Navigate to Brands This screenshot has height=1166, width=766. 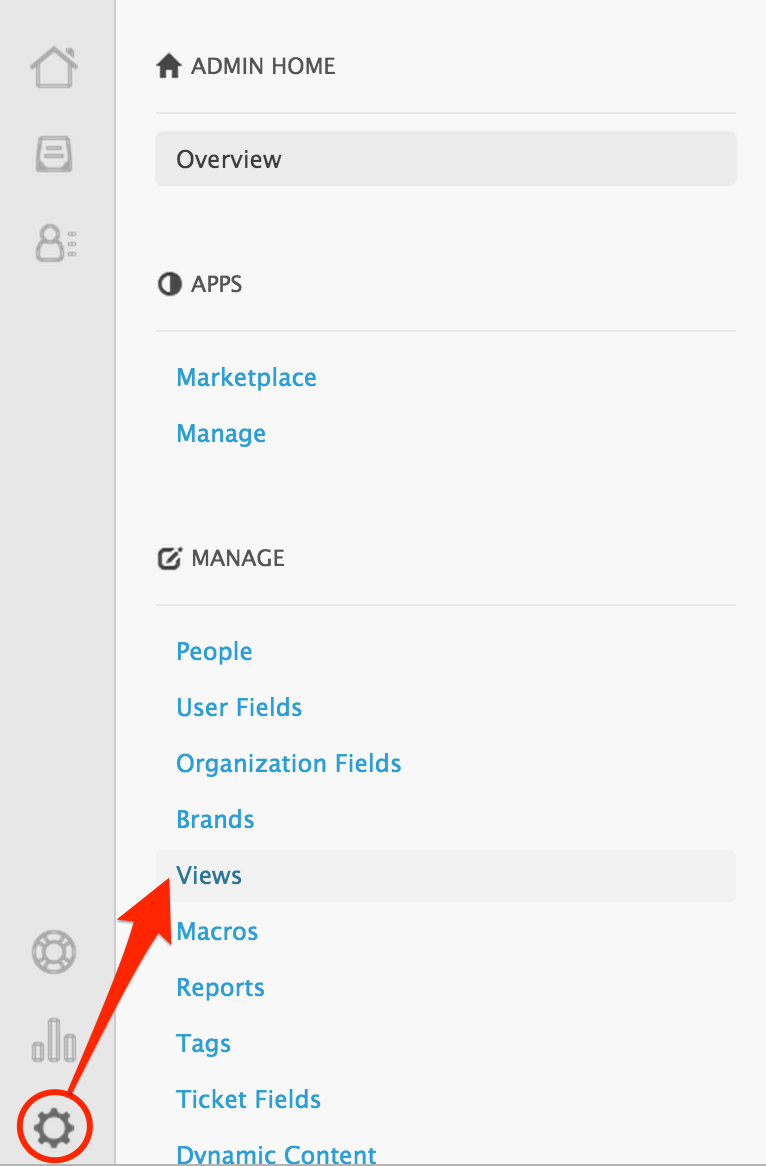pyautogui.click(x=215, y=819)
